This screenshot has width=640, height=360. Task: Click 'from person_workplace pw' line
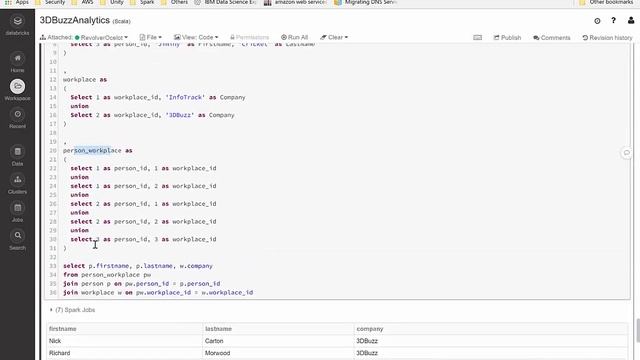pos(107,275)
